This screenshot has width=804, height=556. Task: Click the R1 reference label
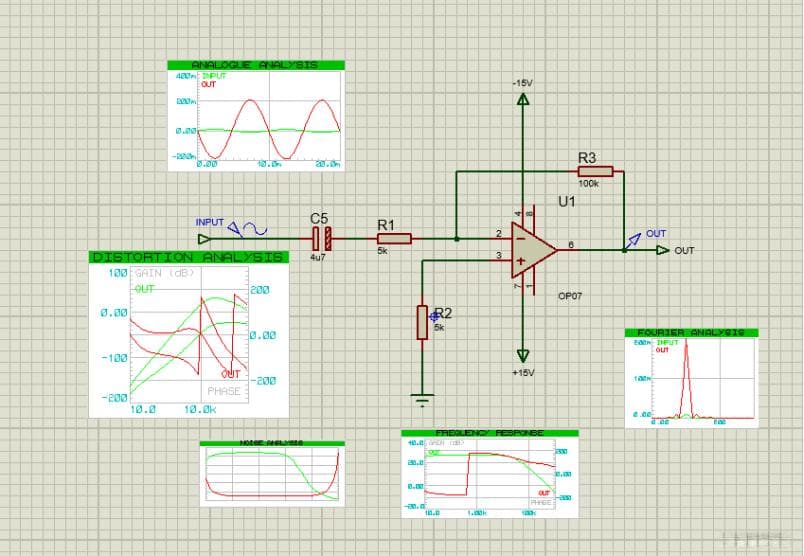pos(386,225)
